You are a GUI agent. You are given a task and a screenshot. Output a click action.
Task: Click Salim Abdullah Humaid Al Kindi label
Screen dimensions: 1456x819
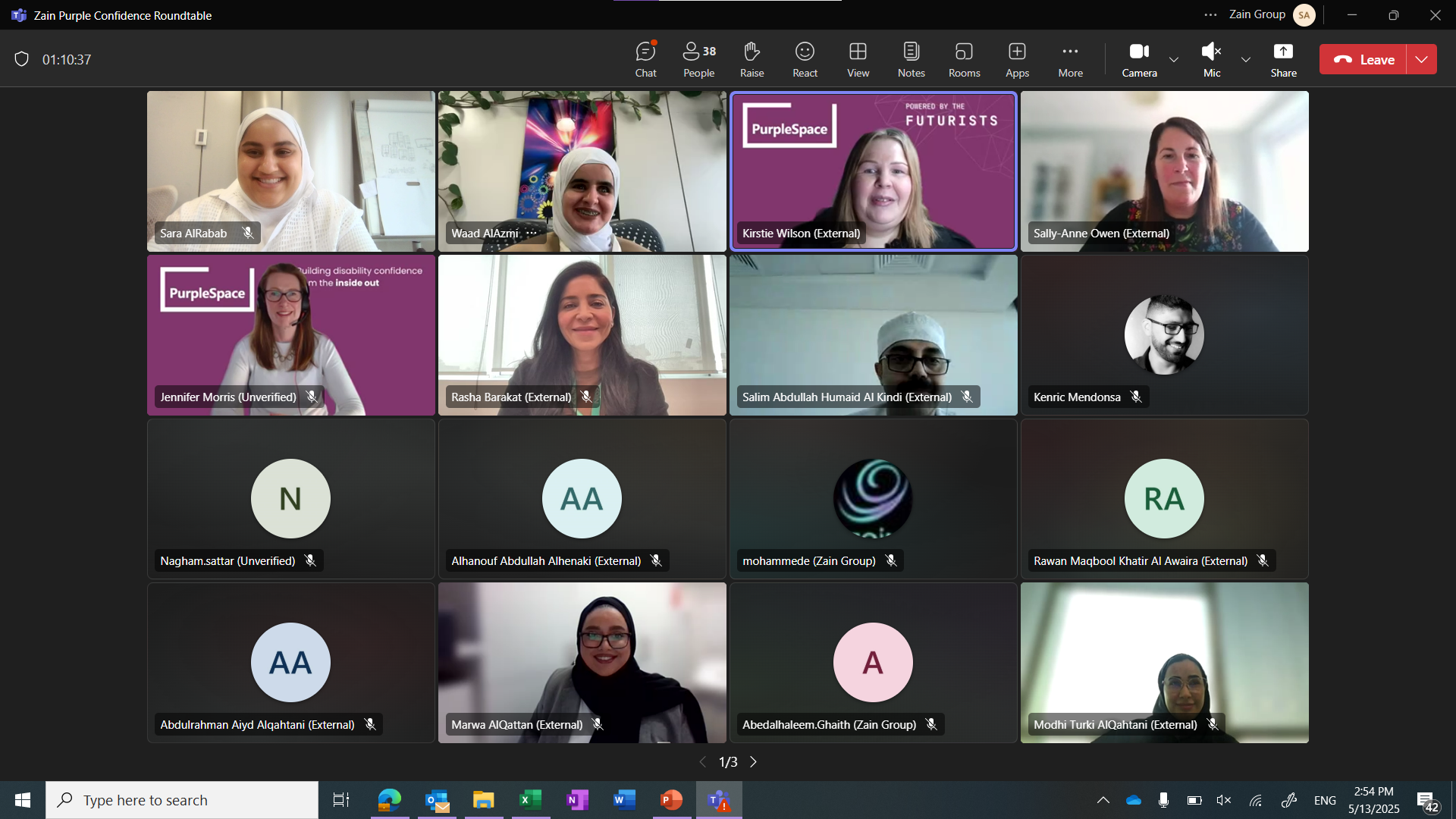click(x=847, y=397)
